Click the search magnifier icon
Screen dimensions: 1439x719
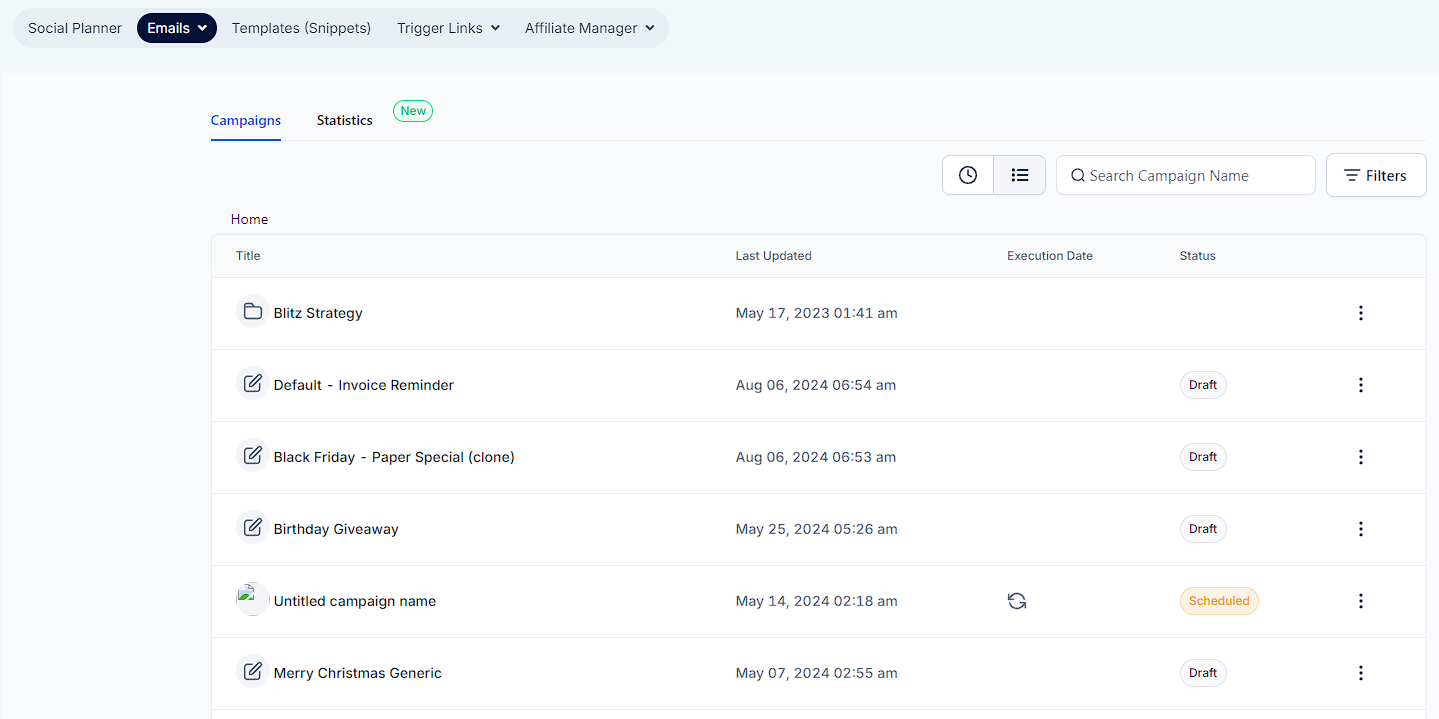tap(1078, 176)
